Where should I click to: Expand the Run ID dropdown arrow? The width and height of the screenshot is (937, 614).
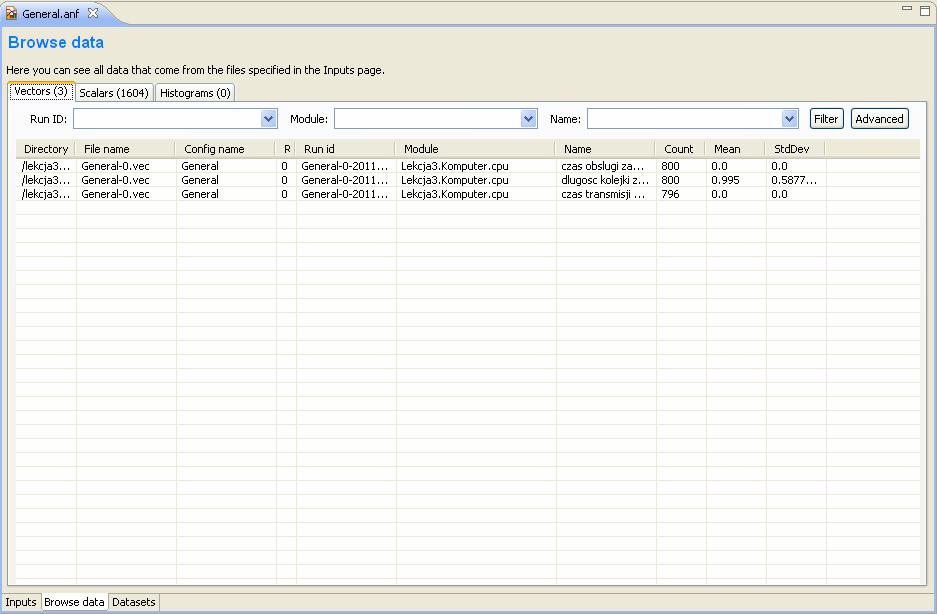point(269,118)
